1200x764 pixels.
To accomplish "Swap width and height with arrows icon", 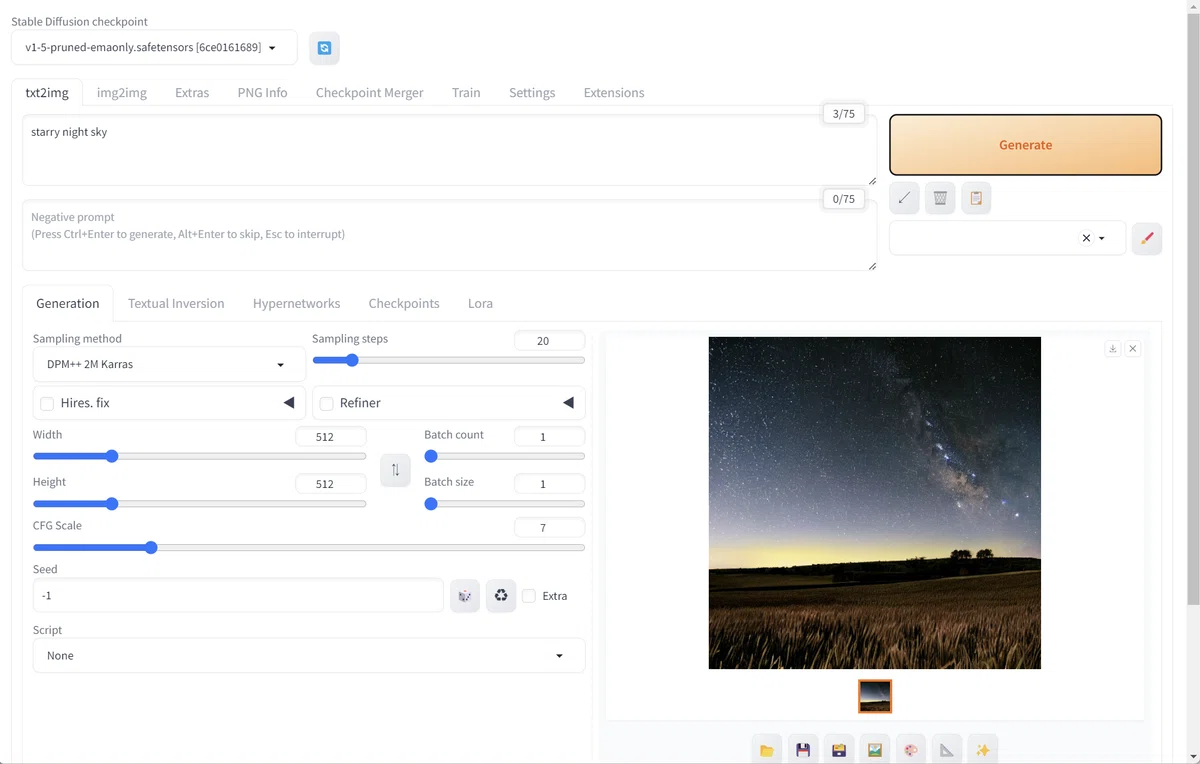I will (x=395, y=470).
